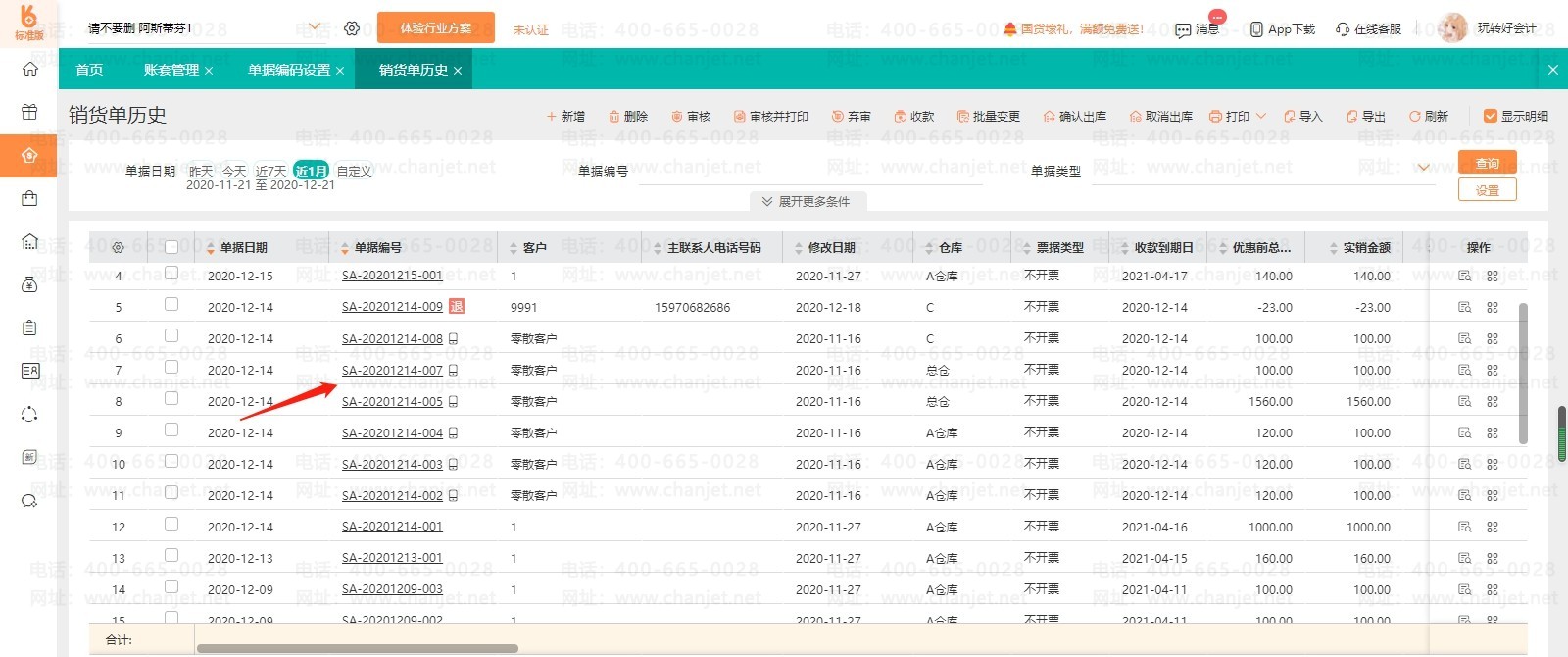The image size is (1568, 657).
Task: Click the 收款 receipt toolbar icon
Action: [x=901, y=116]
